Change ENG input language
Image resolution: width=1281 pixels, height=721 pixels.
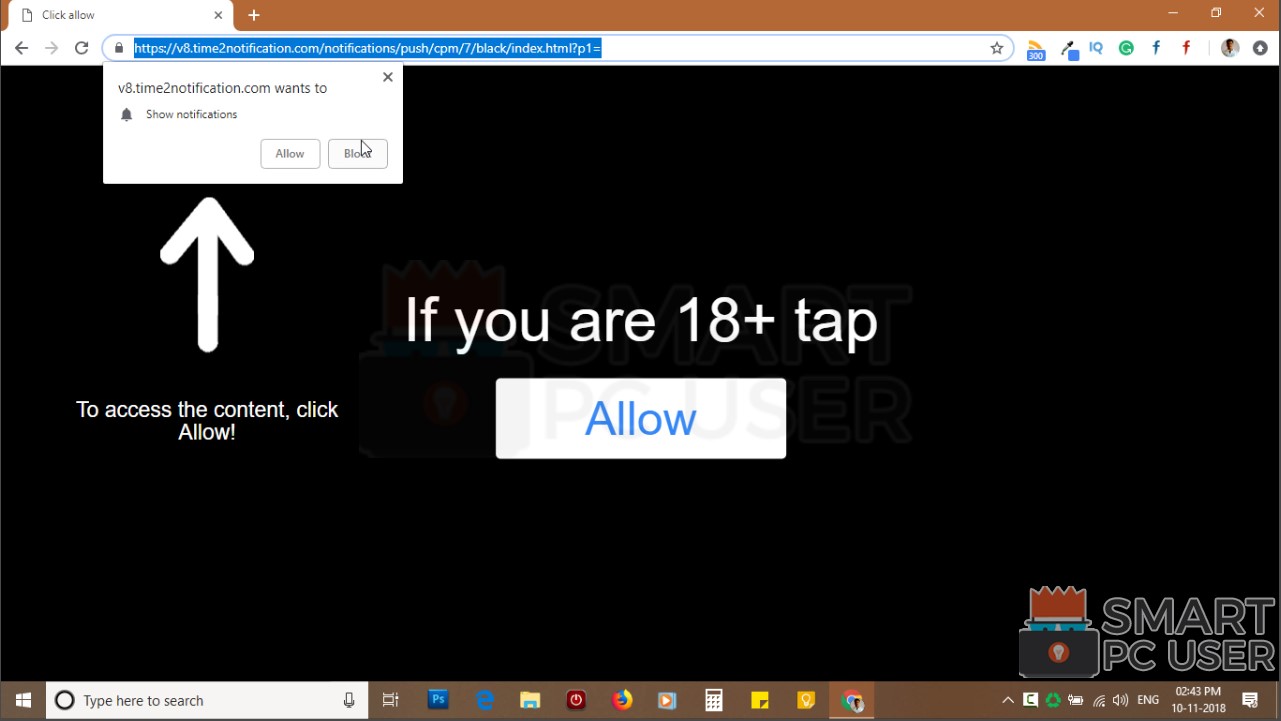[1148, 700]
